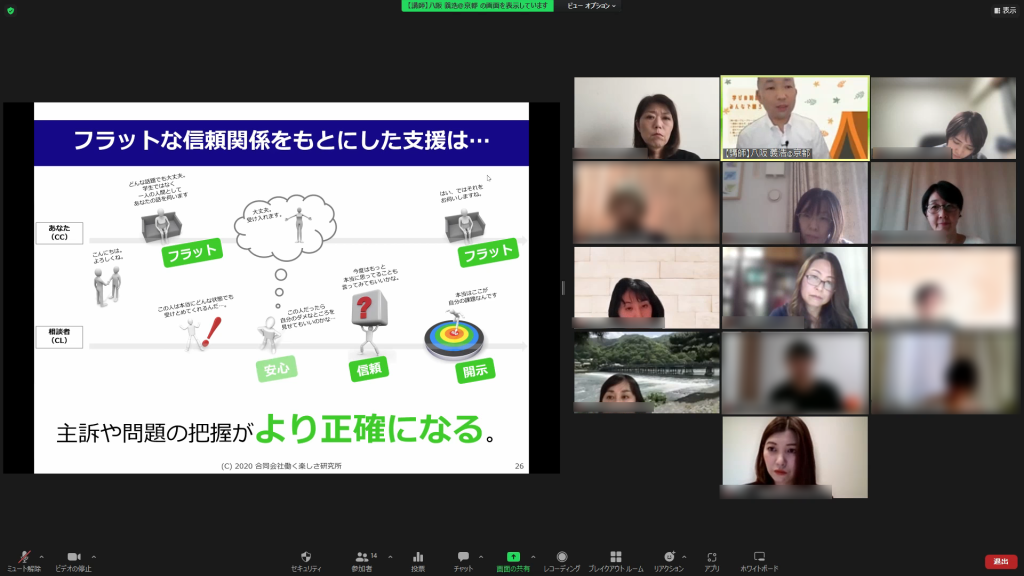
Task: Unmute the microphone (ミュート解除)
Action: point(24,559)
